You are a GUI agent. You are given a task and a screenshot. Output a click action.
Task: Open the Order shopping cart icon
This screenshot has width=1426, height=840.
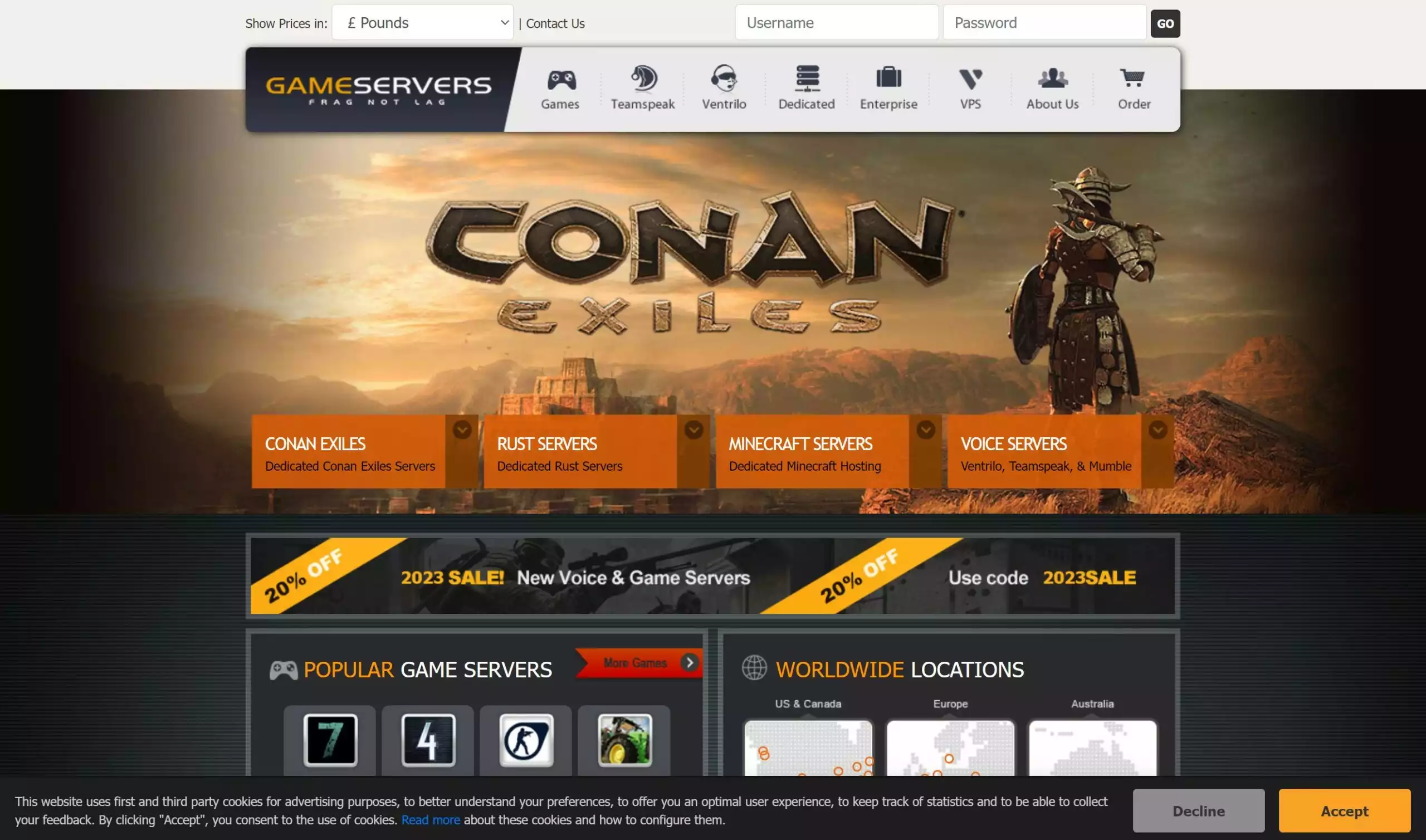pos(1132,78)
